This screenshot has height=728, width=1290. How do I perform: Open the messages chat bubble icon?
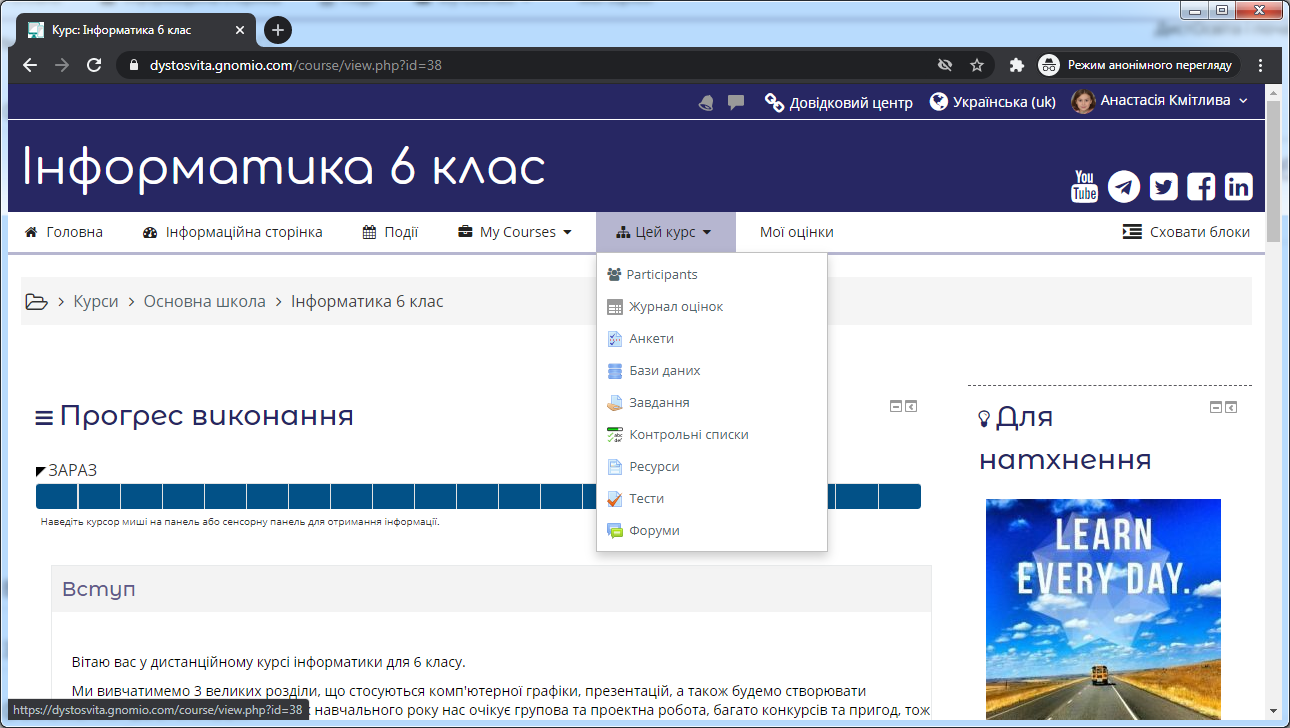pos(736,102)
